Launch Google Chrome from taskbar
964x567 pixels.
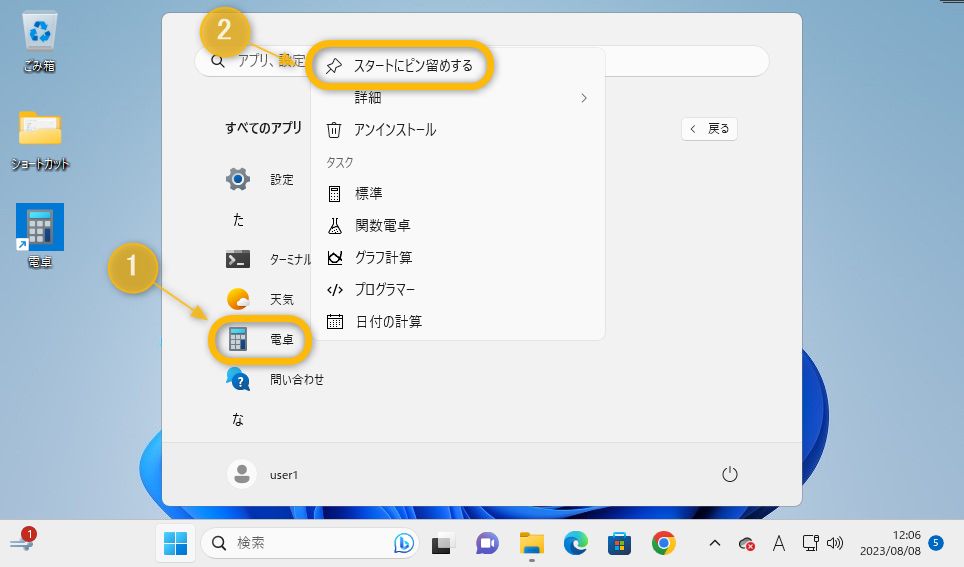tap(663, 544)
